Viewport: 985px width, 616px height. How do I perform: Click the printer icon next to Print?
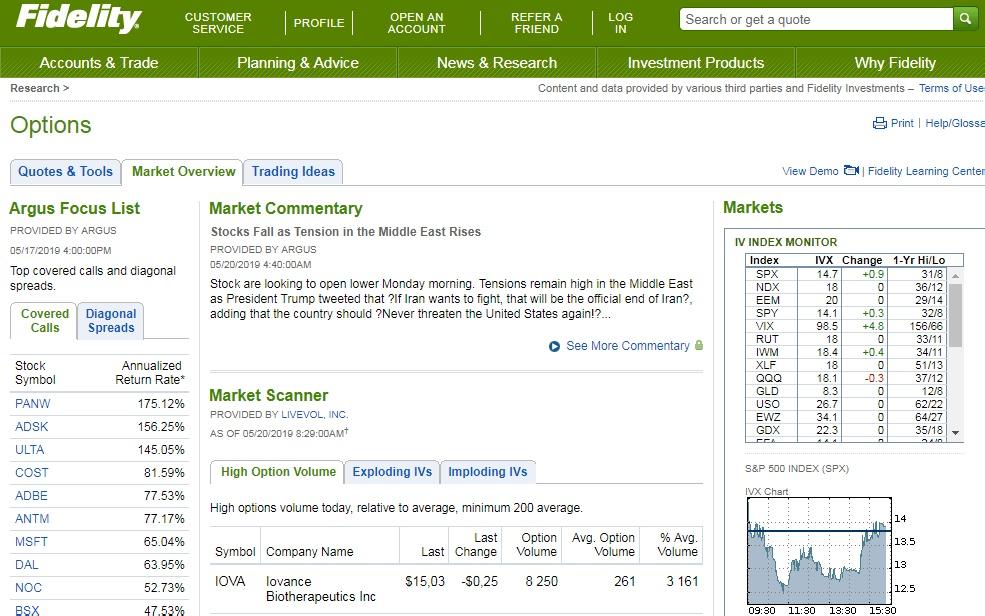click(x=879, y=123)
